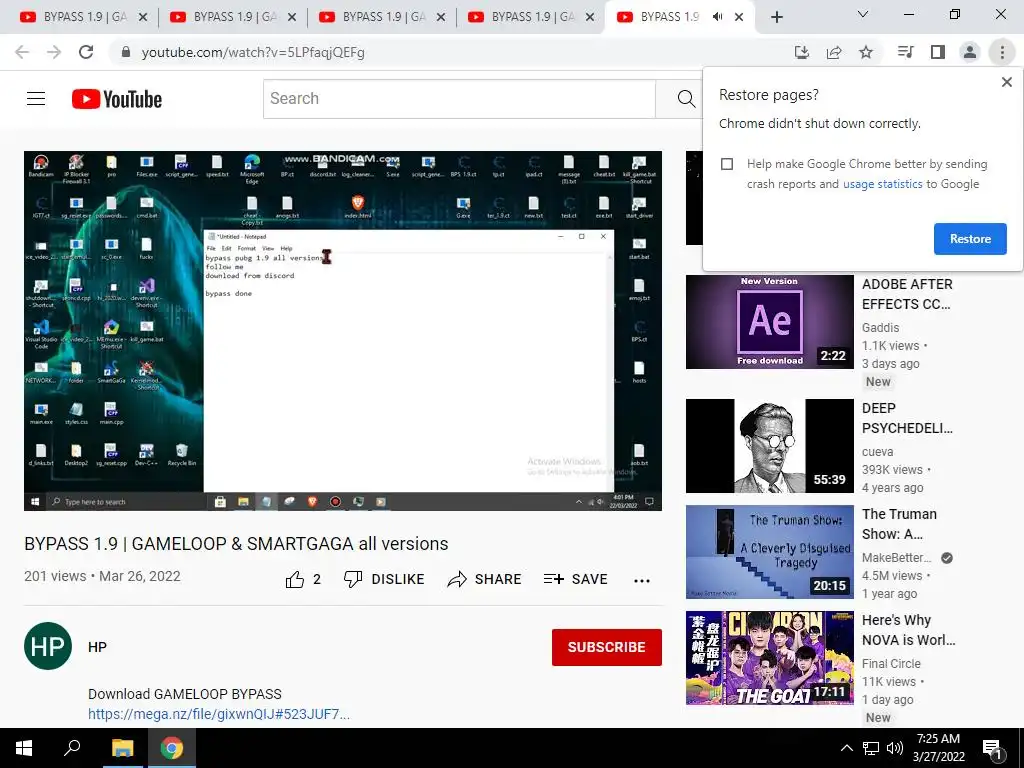Open Here's Why NOVA video thumbnail

[x=769, y=658]
